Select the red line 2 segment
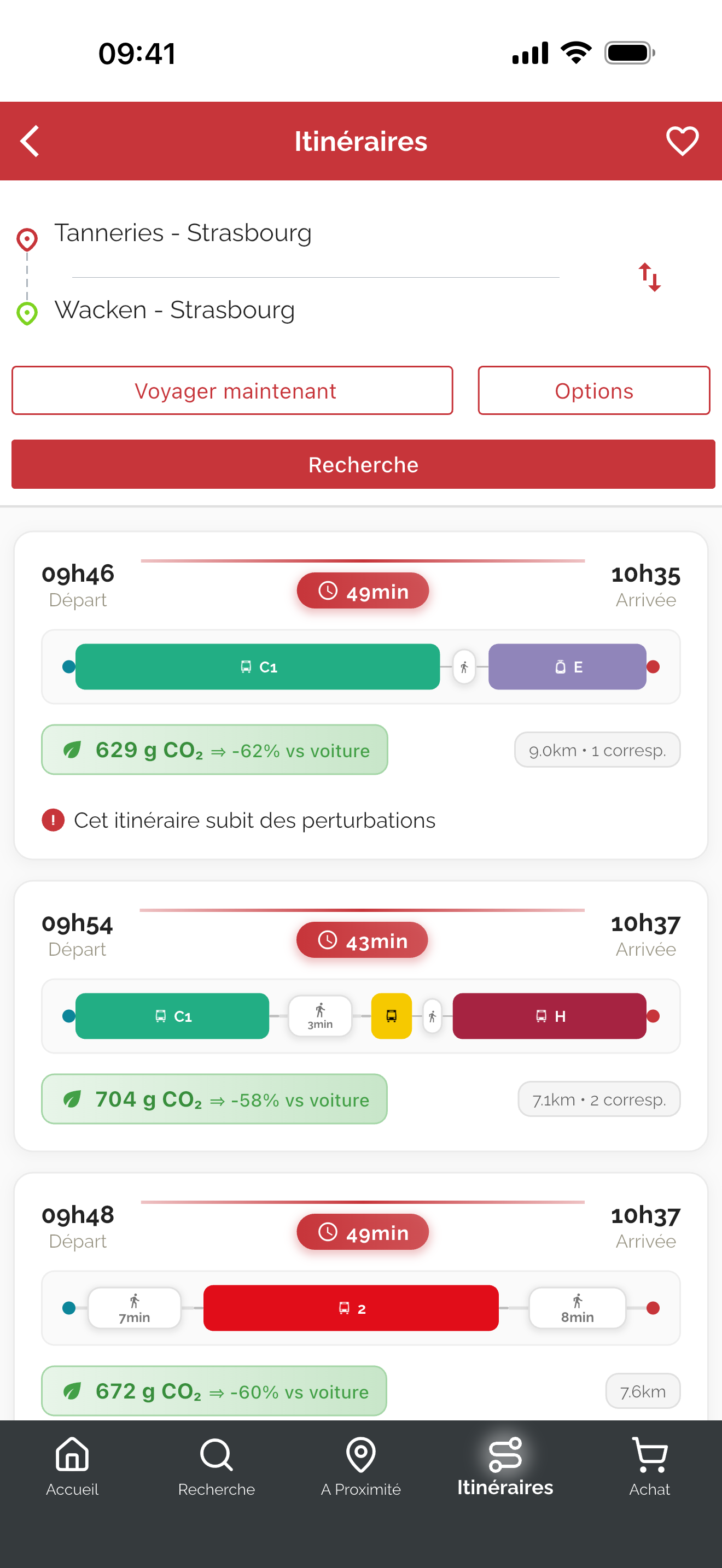Image resolution: width=722 pixels, height=1568 pixels. pos(351,1307)
